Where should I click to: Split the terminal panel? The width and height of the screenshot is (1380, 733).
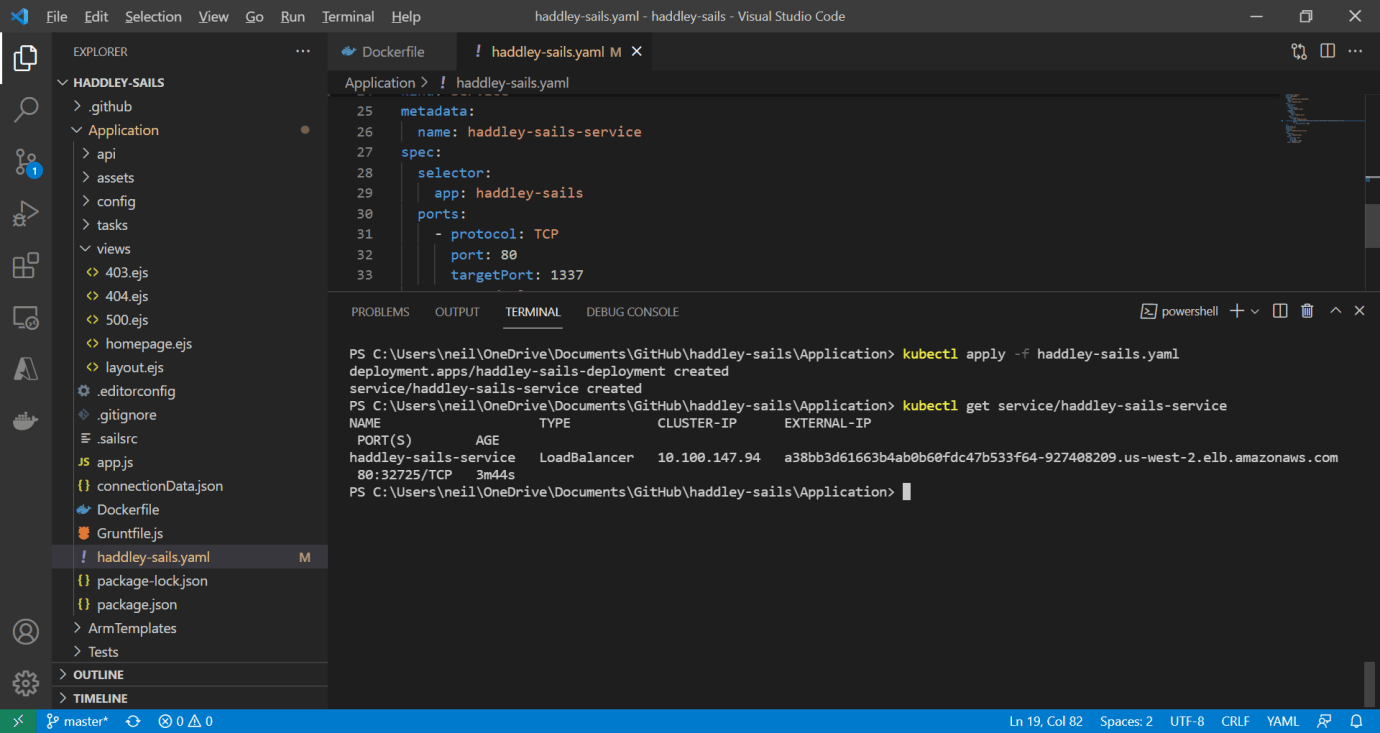1280,311
